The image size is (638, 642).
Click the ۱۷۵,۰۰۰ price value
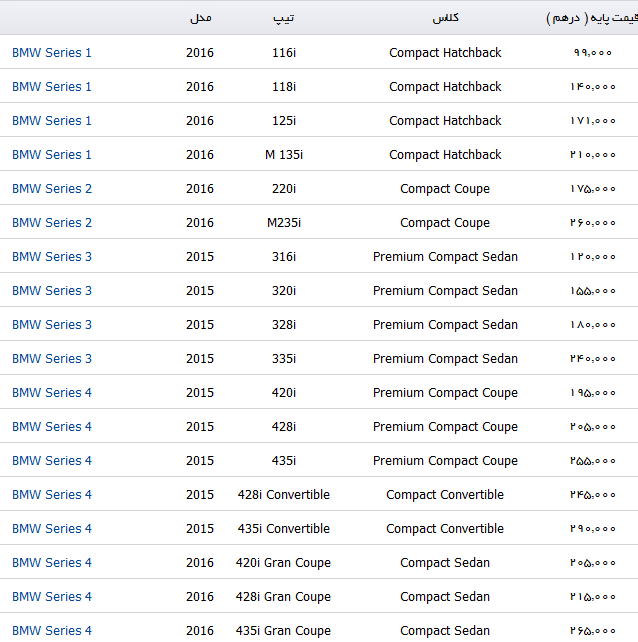(593, 189)
